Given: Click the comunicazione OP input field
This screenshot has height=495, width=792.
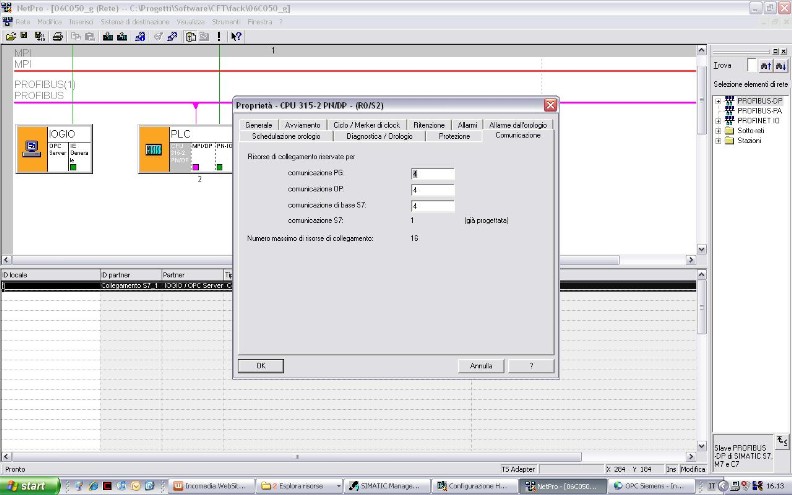Looking at the screenshot, I should [432, 190].
